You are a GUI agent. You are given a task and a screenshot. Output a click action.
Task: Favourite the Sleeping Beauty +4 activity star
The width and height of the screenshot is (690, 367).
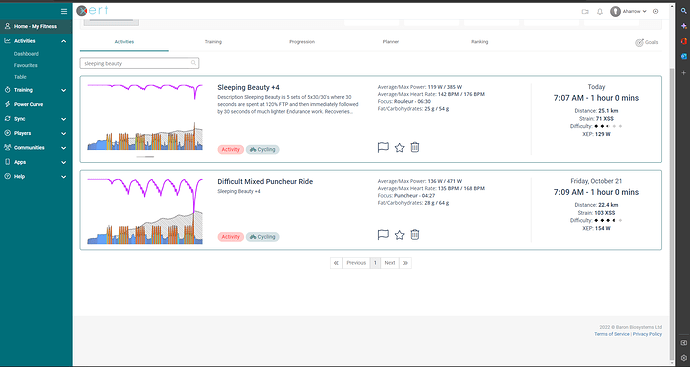(399, 147)
